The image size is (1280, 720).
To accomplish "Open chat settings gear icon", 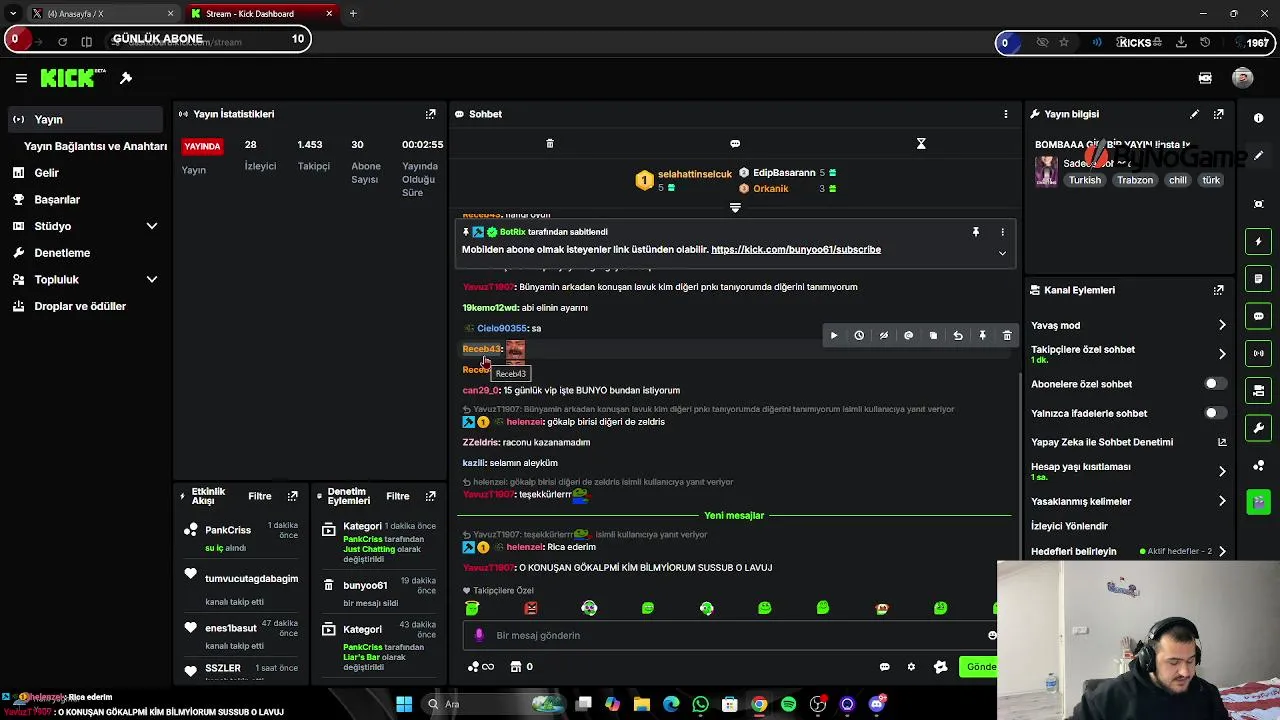I will [911, 667].
